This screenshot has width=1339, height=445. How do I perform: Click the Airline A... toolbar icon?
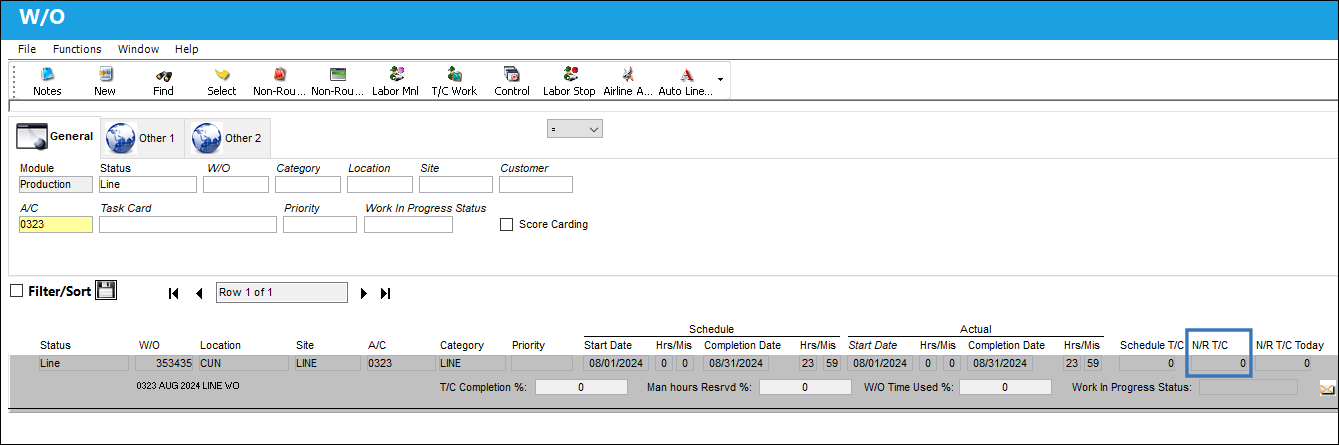628,81
